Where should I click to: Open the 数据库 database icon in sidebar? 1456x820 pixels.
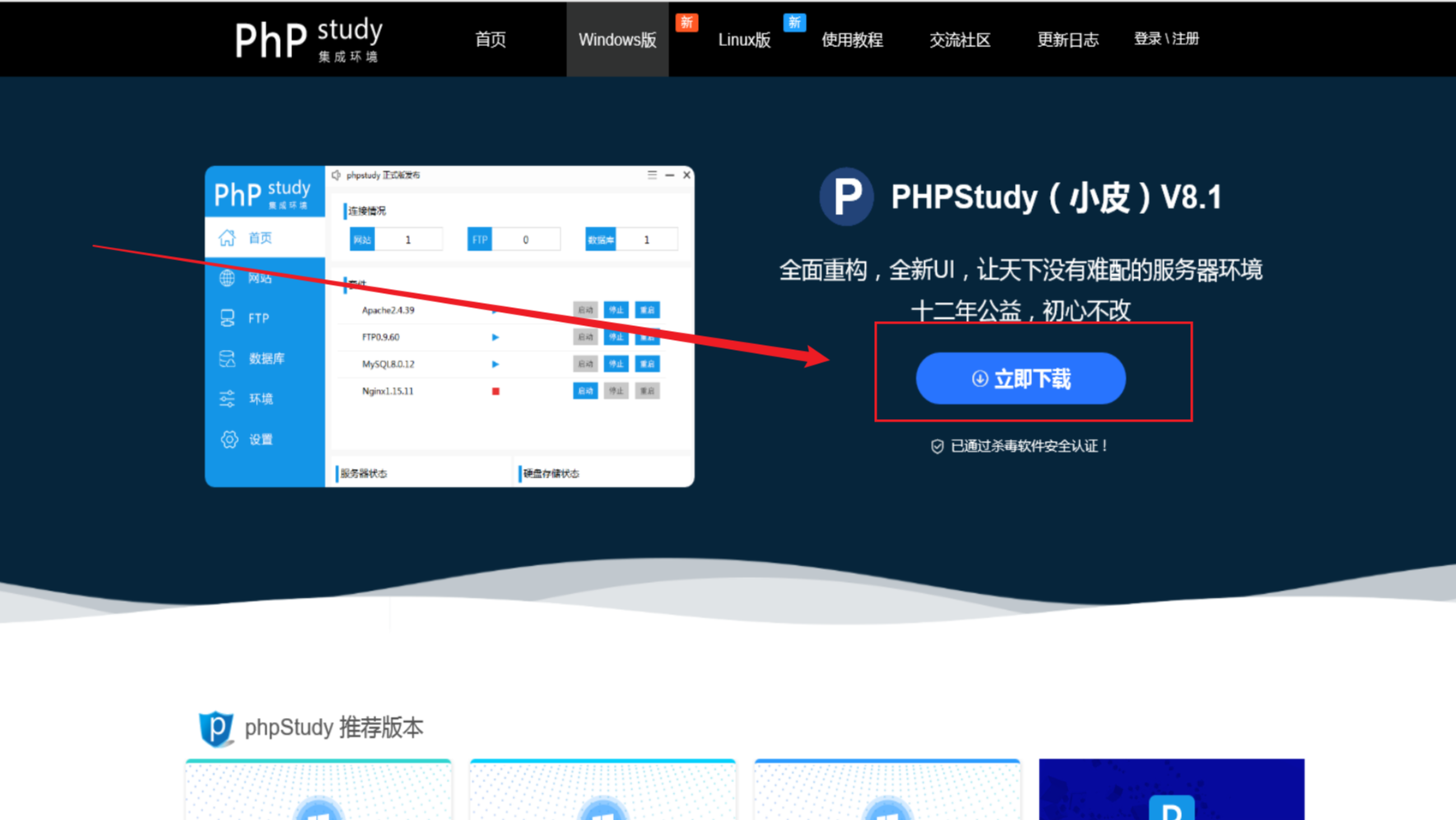[228, 358]
